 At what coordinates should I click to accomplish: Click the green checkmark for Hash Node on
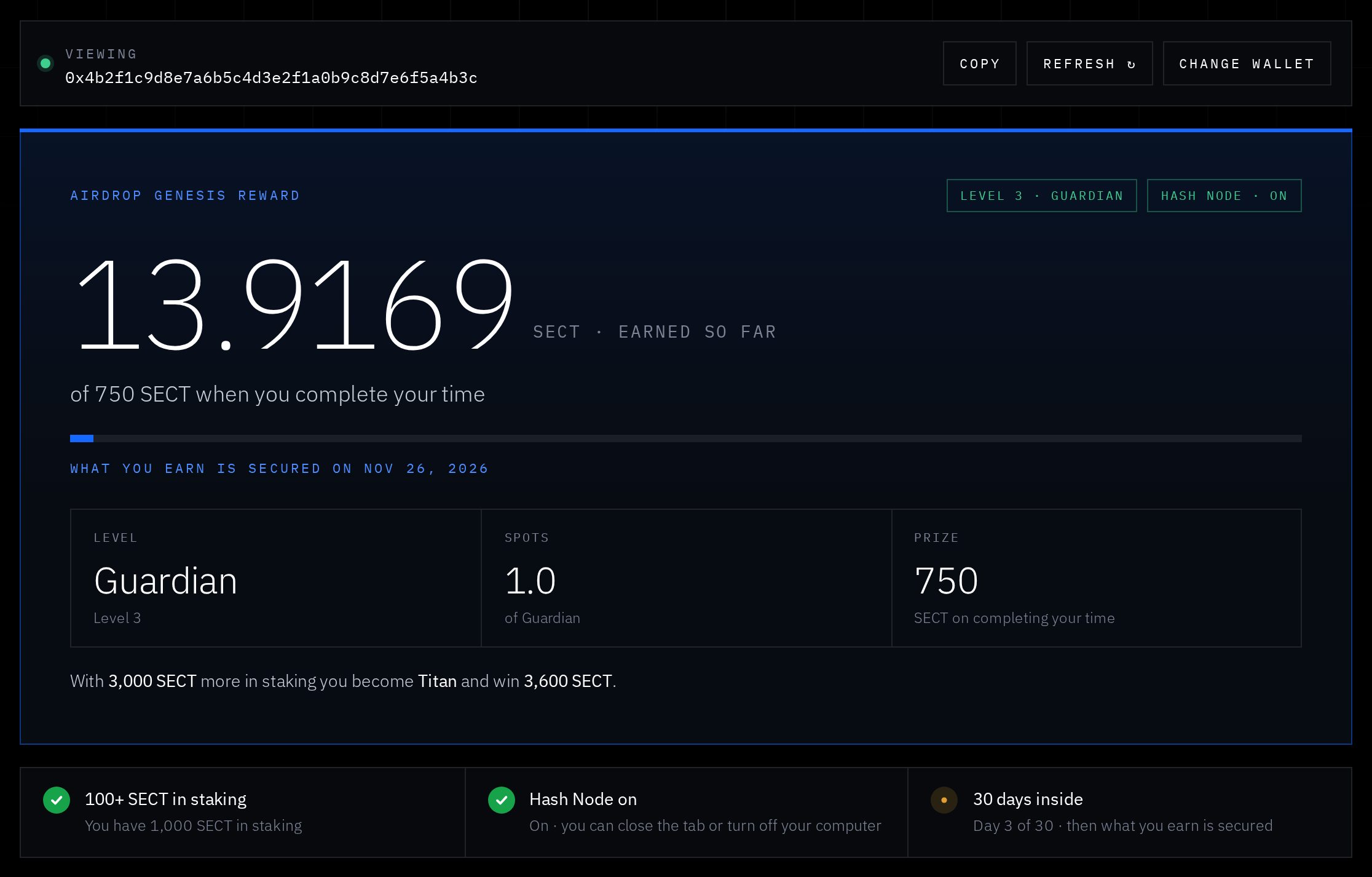(502, 800)
